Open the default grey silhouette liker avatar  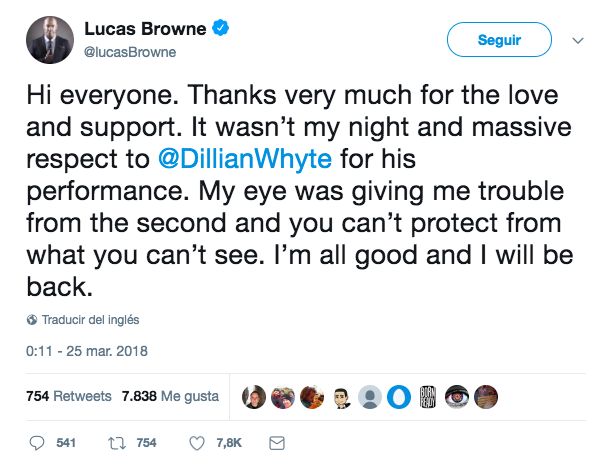pyautogui.click(x=370, y=396)
